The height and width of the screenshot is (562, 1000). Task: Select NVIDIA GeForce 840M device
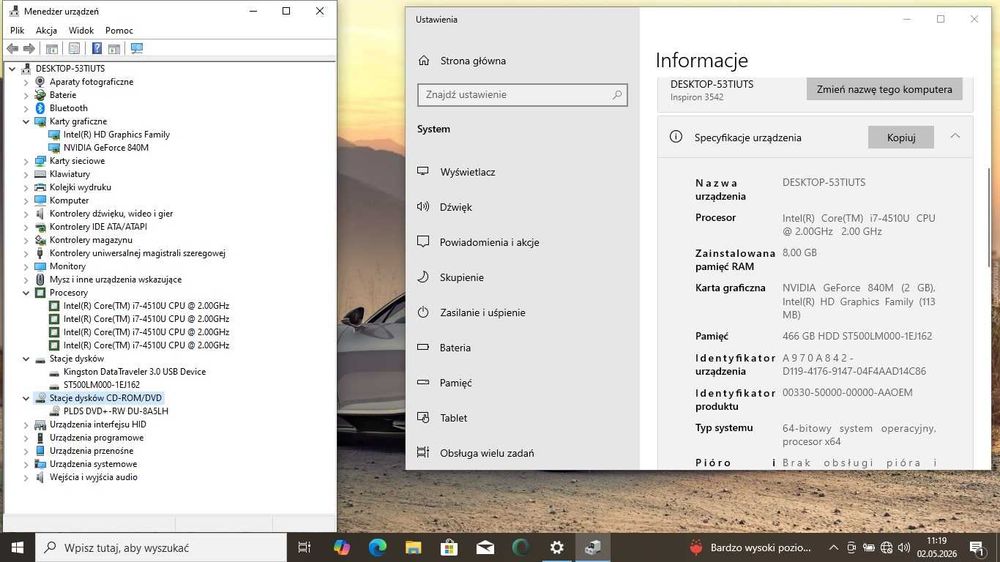(106, 147)
